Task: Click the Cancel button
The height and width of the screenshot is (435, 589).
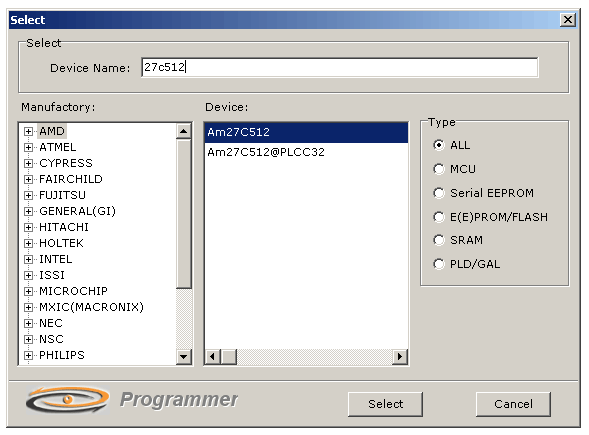Action: pos(513,404)
